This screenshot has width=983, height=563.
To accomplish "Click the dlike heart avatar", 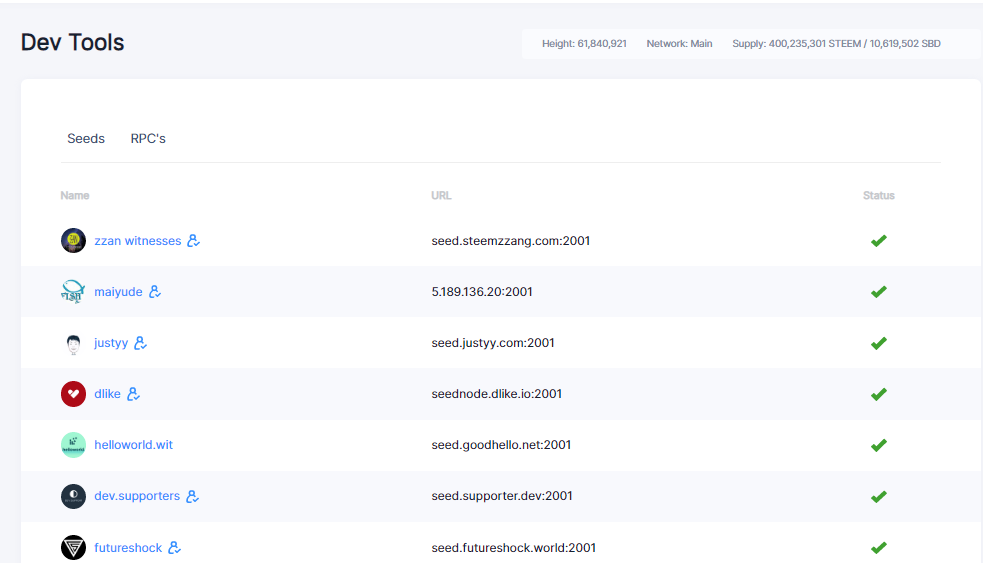I will click(x=73, y=394).
